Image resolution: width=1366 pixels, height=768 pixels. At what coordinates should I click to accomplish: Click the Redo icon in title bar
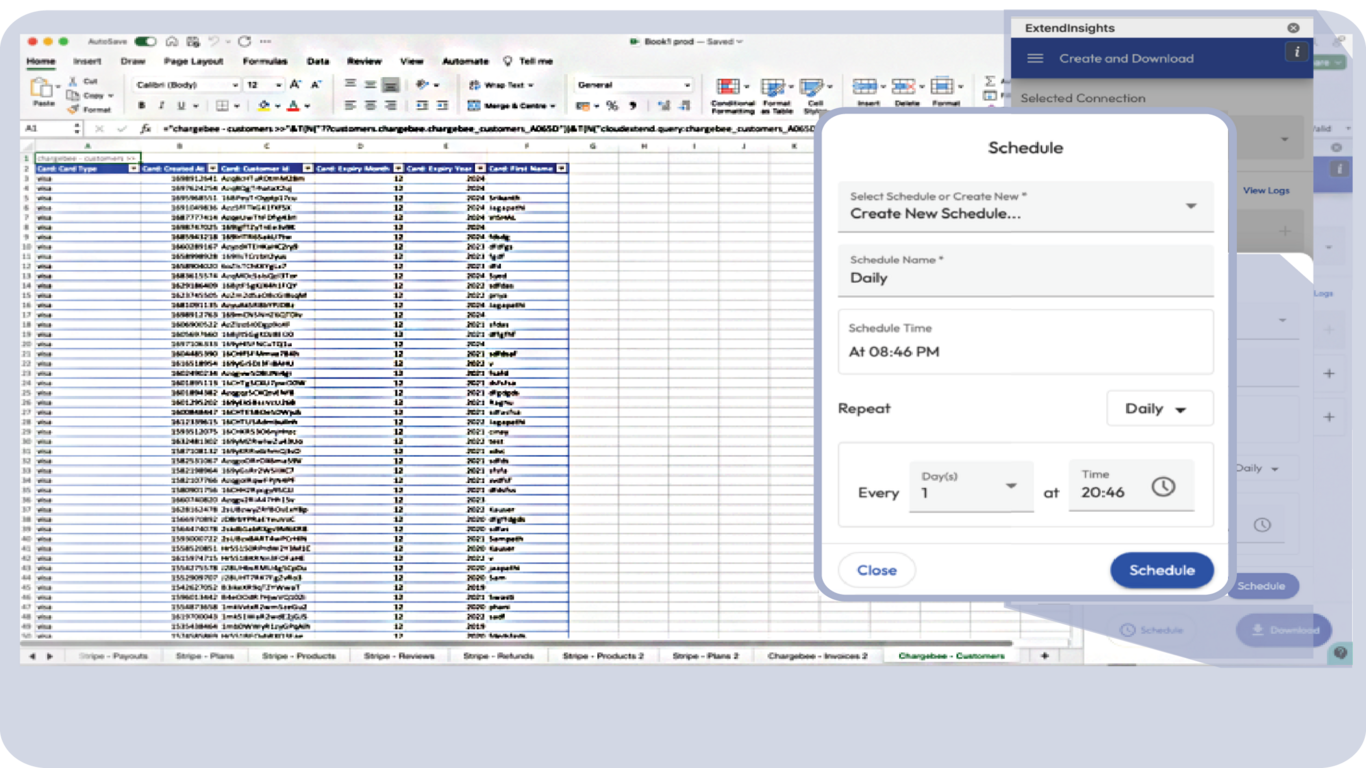[243, 42]
